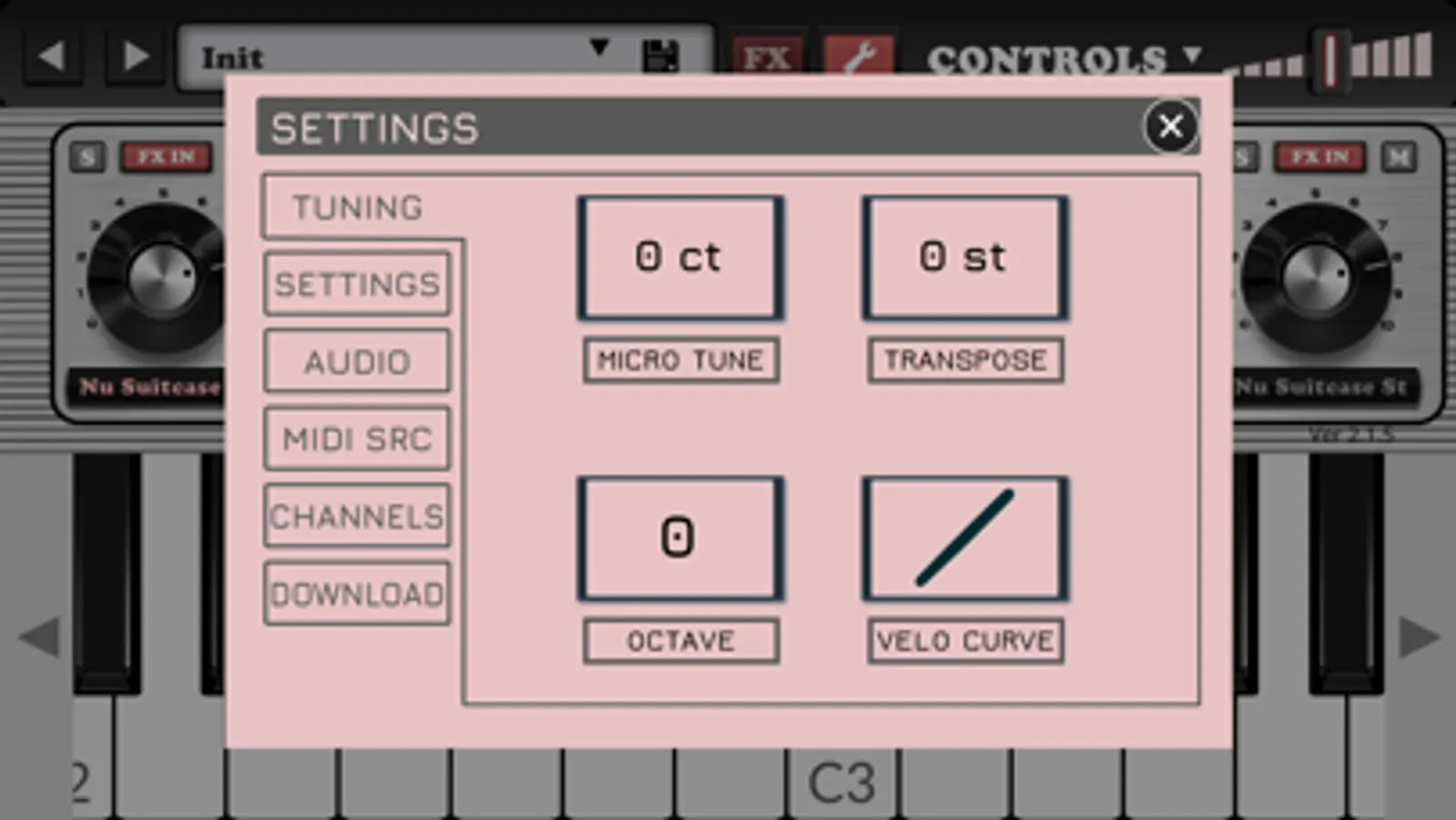Go to next preset with right arrow
This screenshot has width=1456, height=820.
pyautogui.click(x=135, y=56)
